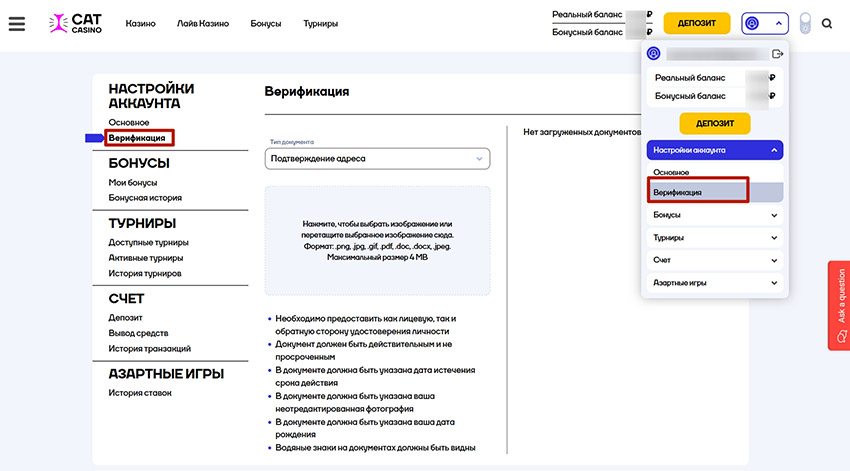The height and width of the screenshot is (471, 850).
Task: Open the Ask a question chat widget
Action: [x=839, y=305]
